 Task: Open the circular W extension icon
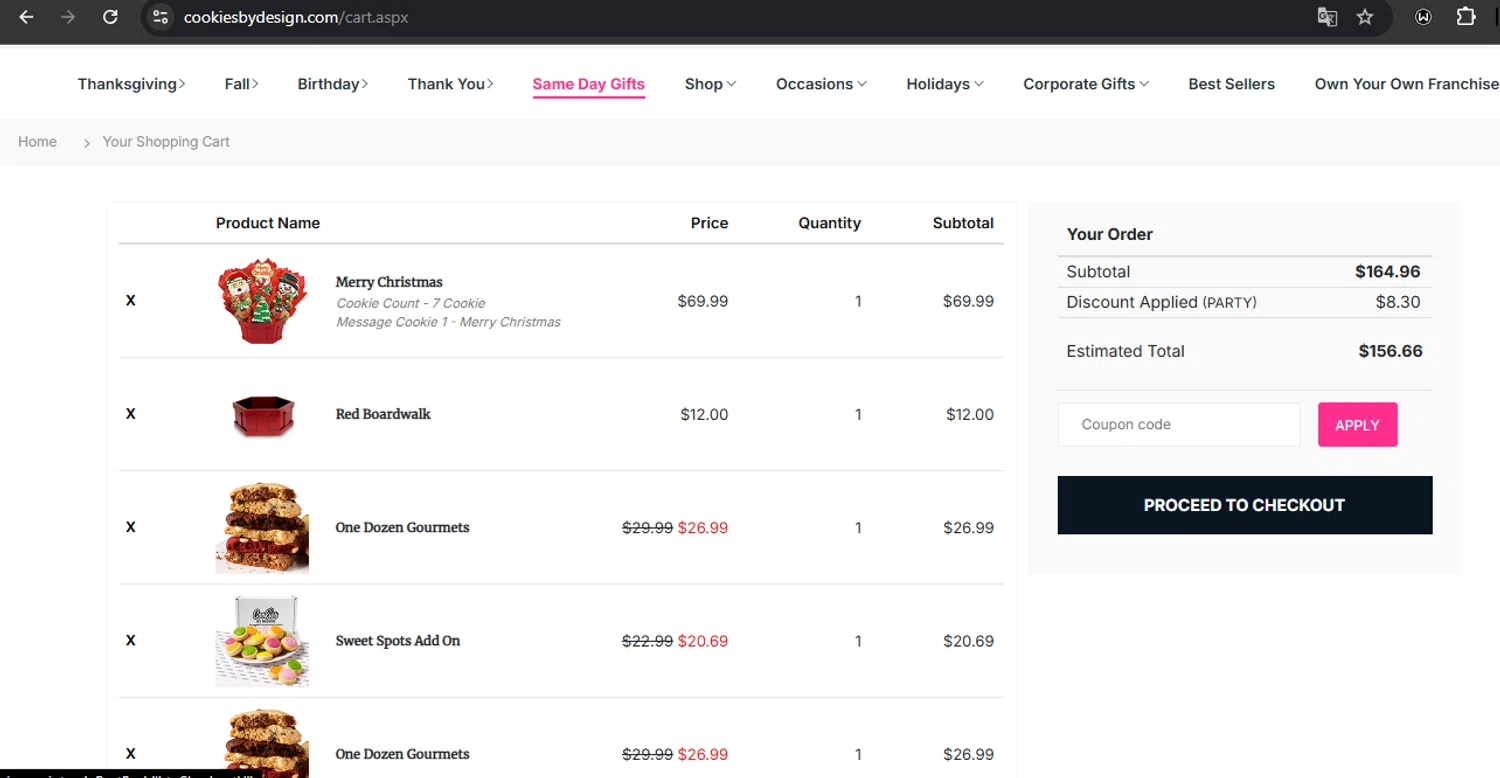pos(1423,17)
